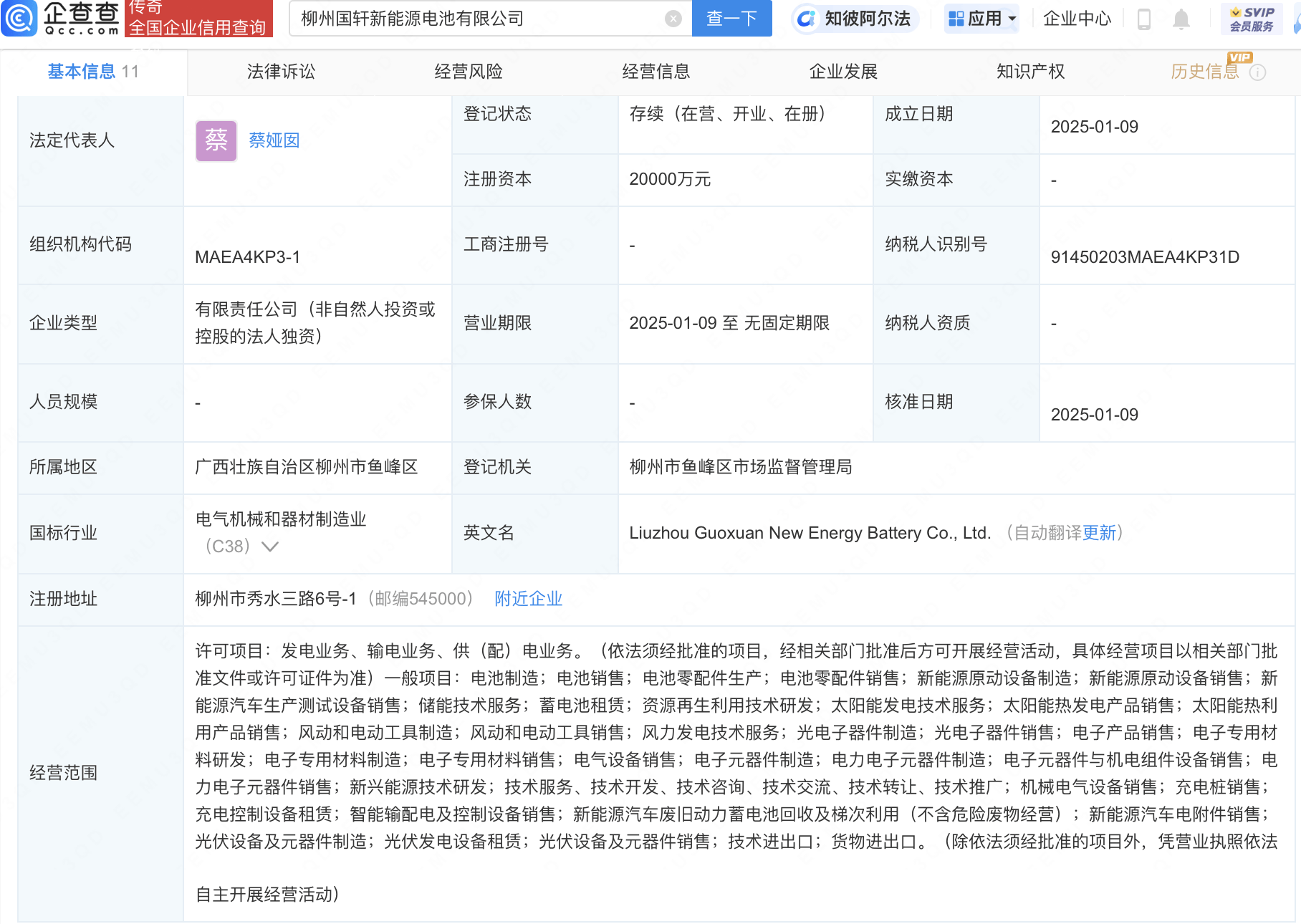Viewport: 1301px width, 924px height.
Task: Switch to 法律诉讼 tab
Action: click(x=281, y=72)
